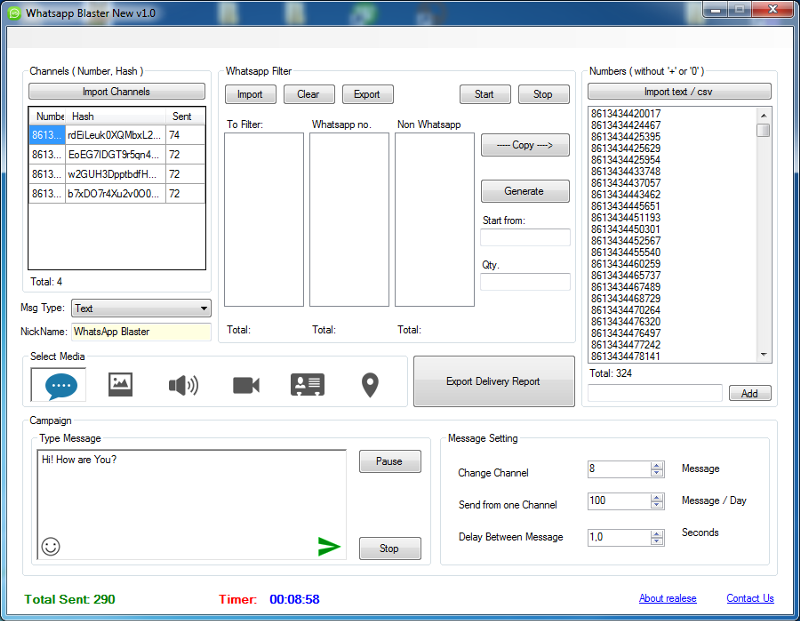The width and height of the screenshot is (800, 621).
Task: Click the Start from input field
Action: tap(525, 237)
